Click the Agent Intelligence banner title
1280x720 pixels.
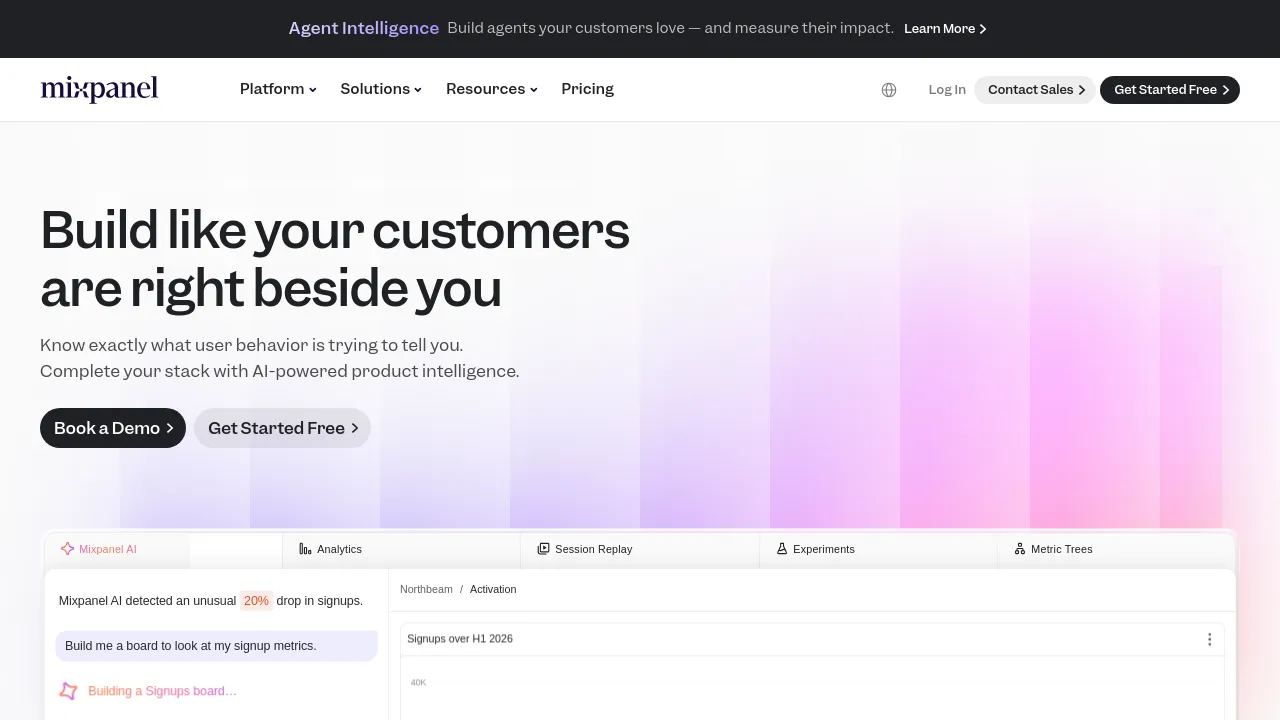[x=364, y=28]
